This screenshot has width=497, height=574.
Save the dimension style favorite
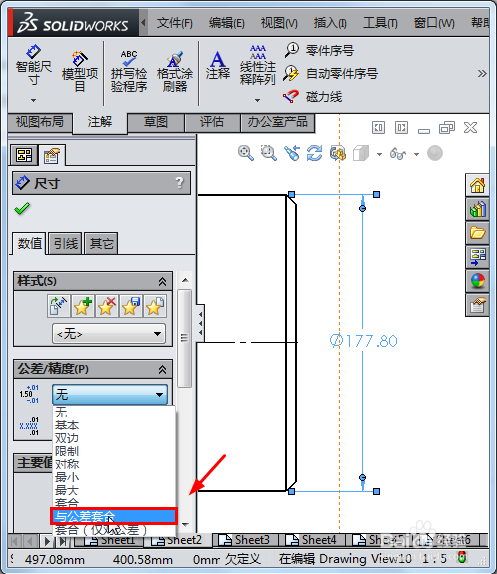click(131, 306)
